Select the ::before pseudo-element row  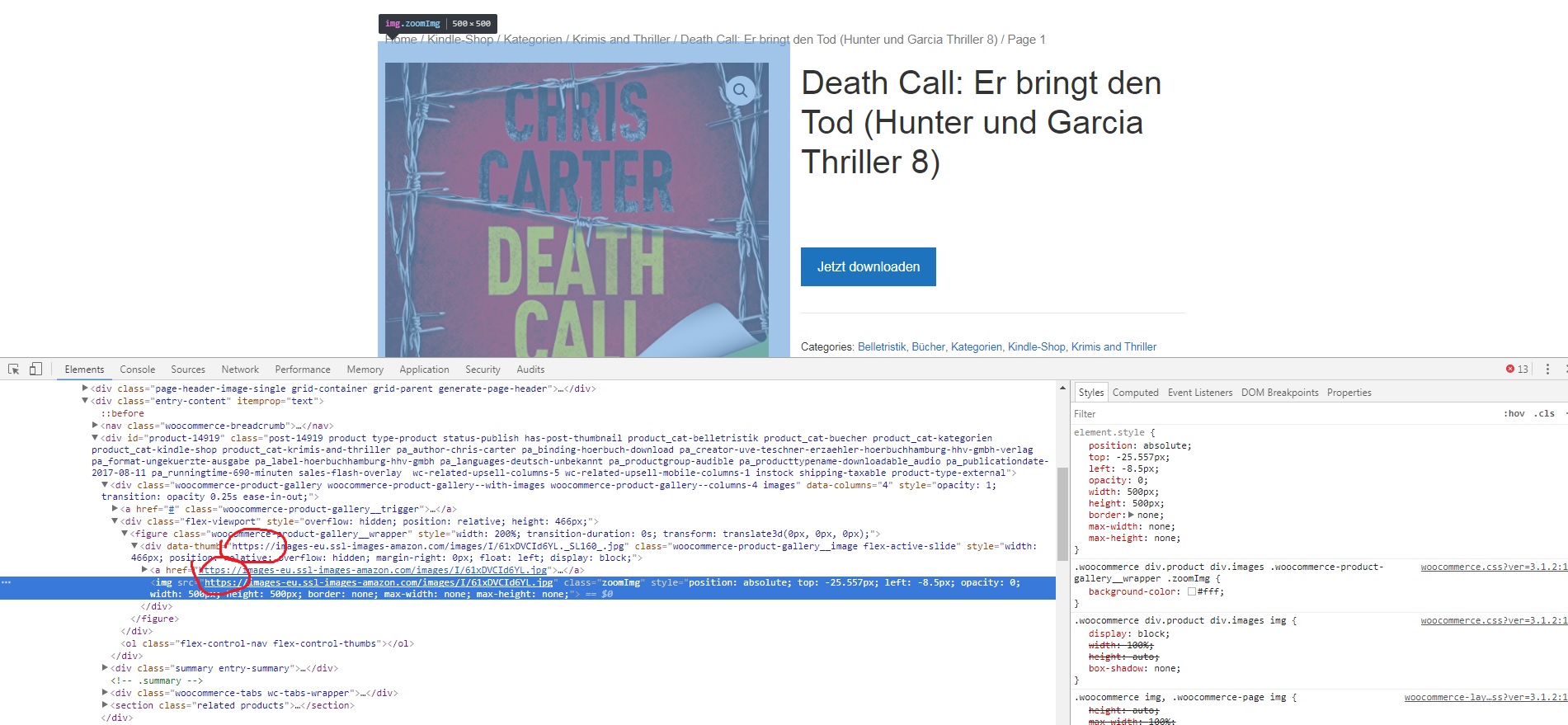pyautogui.click(x=122, y=413)
